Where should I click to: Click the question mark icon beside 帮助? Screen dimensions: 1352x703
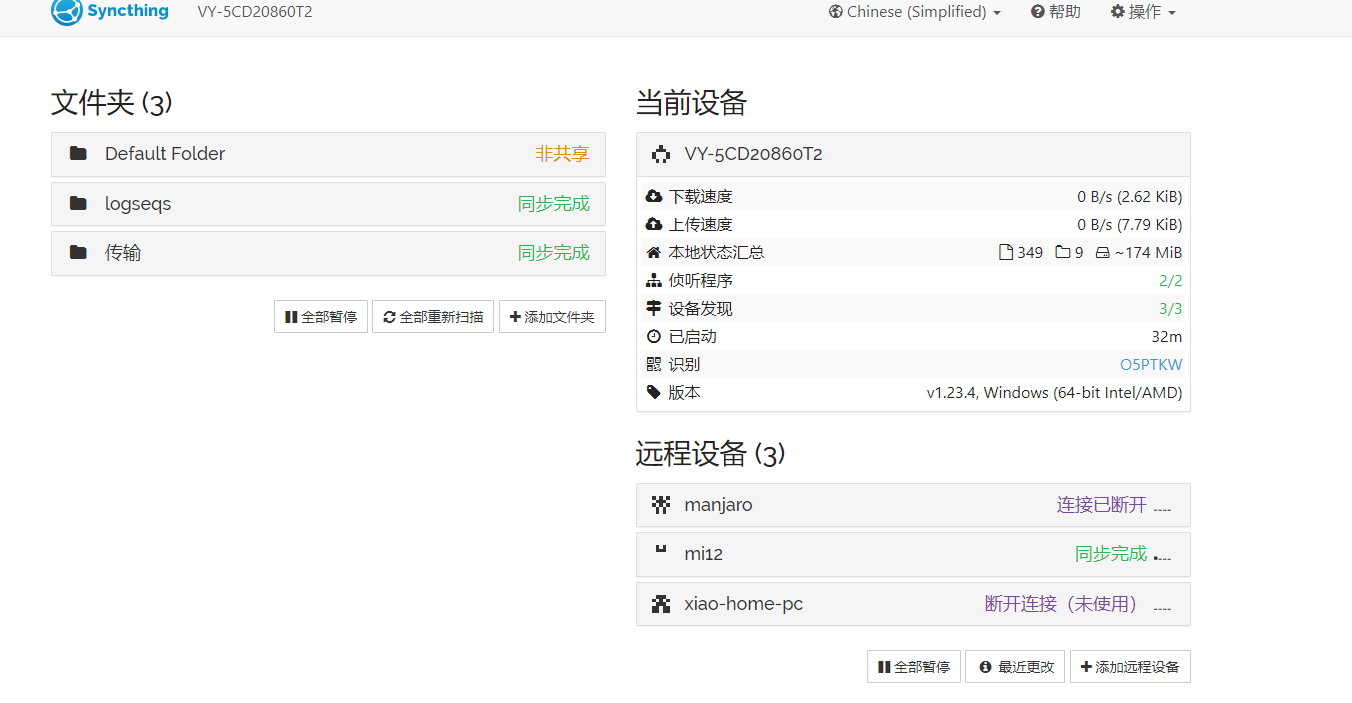pyautogui.click(x=1038, y=12)
